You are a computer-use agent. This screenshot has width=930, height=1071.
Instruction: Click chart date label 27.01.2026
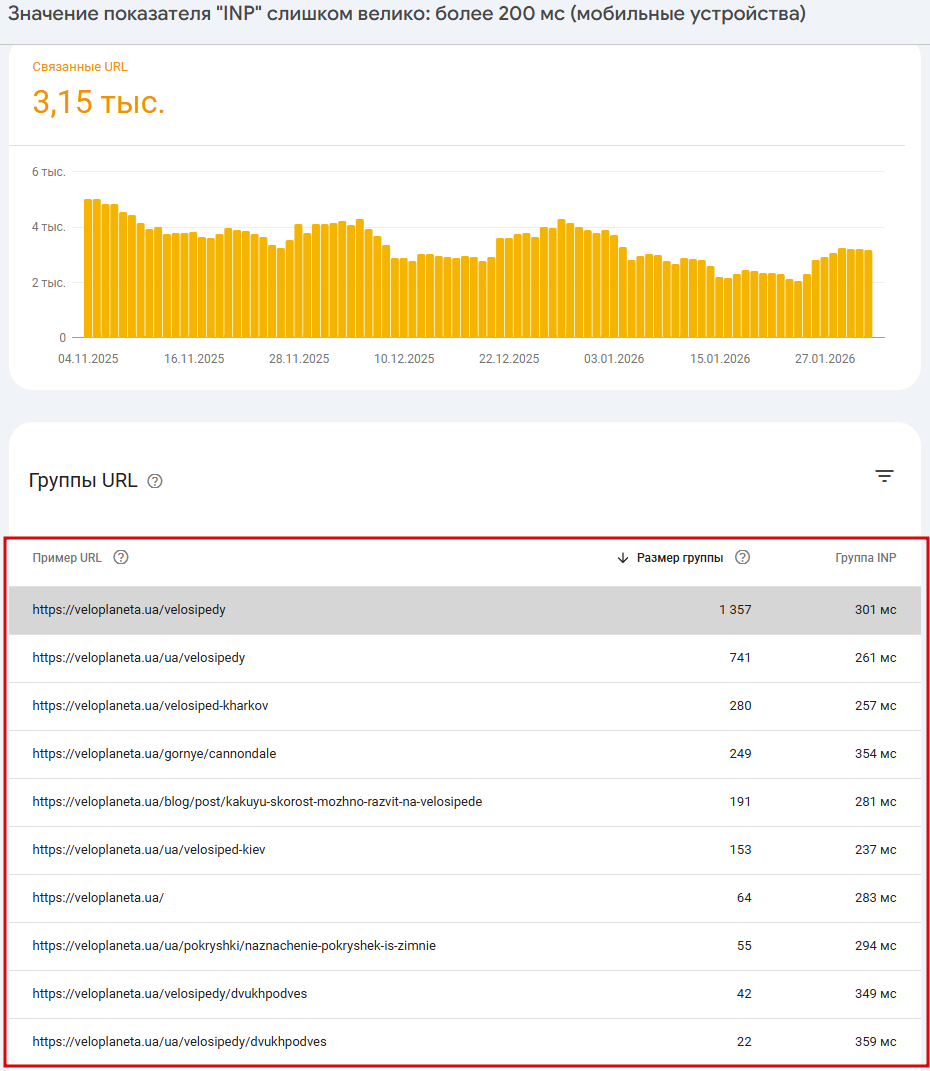(x=825, y=359)
